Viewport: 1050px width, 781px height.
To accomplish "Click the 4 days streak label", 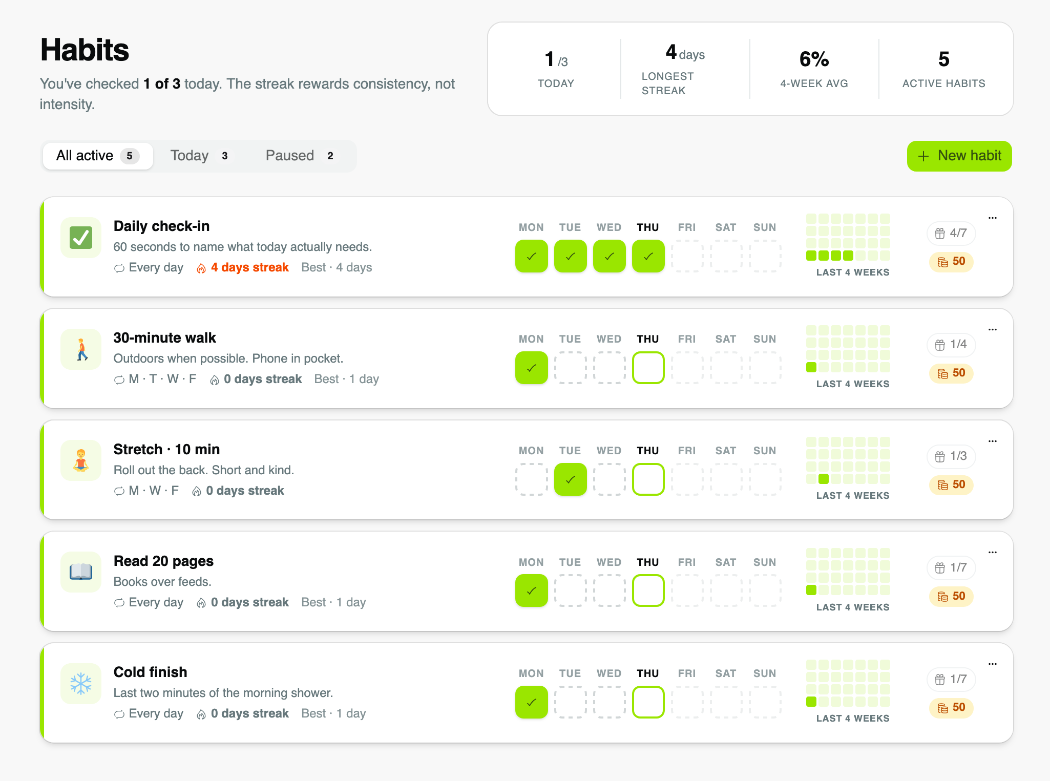I will (x=250, y=268).
